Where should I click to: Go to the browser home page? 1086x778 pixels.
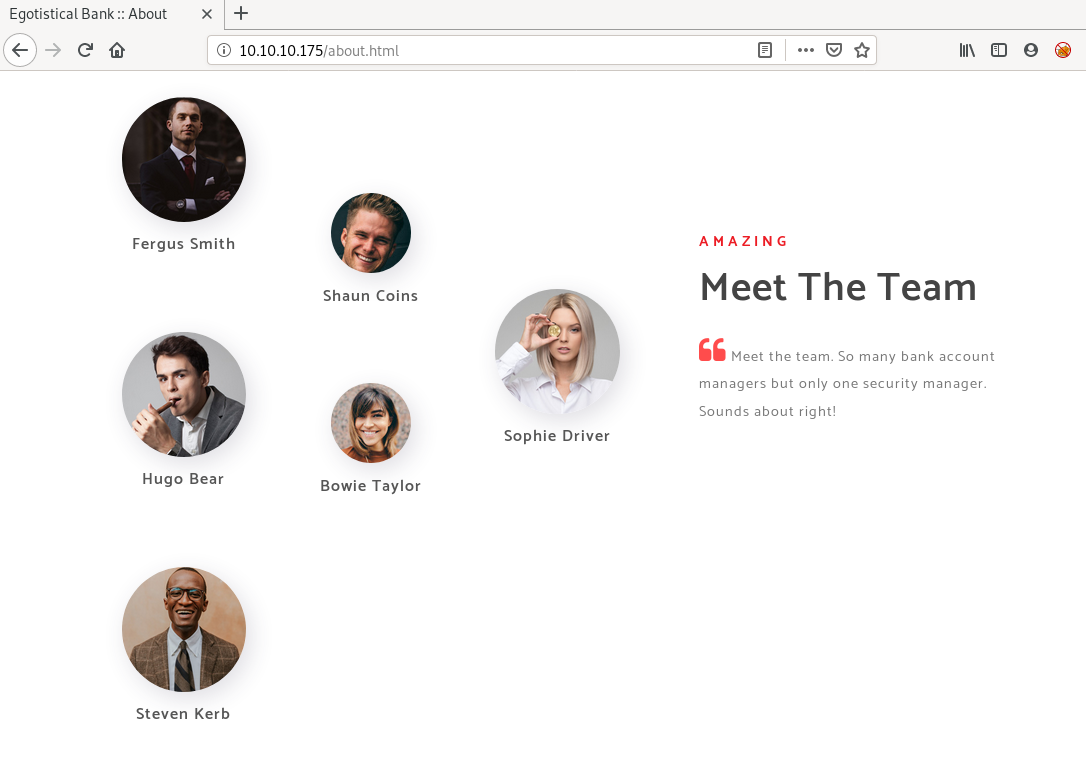tap(117, 50)
